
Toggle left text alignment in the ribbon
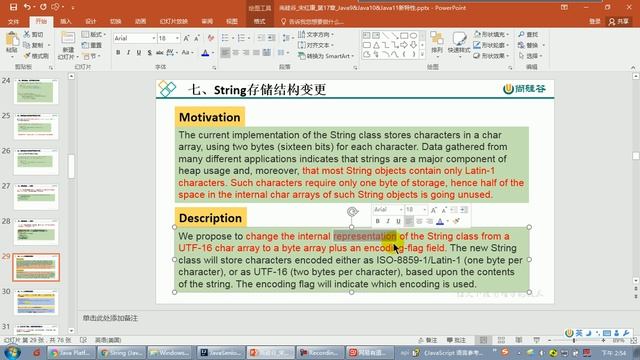pos(225,52)
